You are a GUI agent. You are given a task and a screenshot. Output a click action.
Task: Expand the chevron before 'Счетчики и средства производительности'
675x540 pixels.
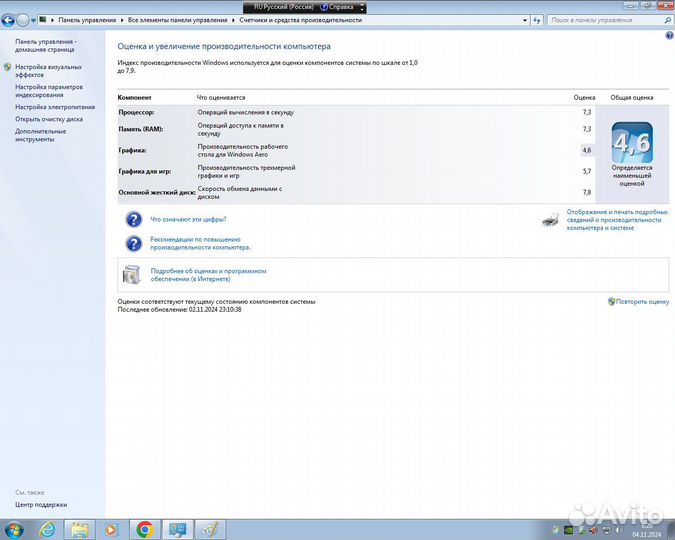click(234, 20)
